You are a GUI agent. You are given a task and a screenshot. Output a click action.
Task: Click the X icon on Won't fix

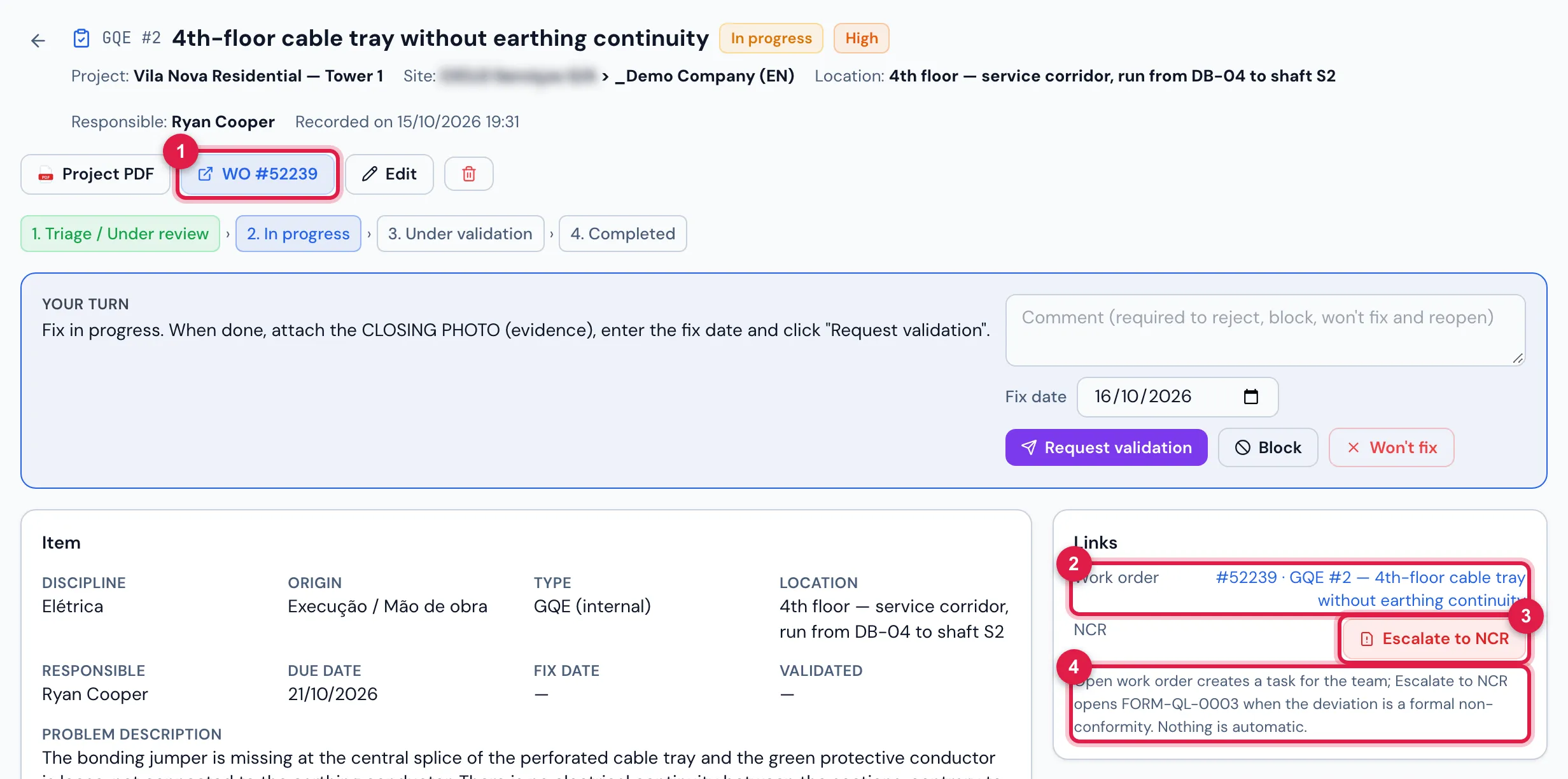click(x=1354, y=448)
